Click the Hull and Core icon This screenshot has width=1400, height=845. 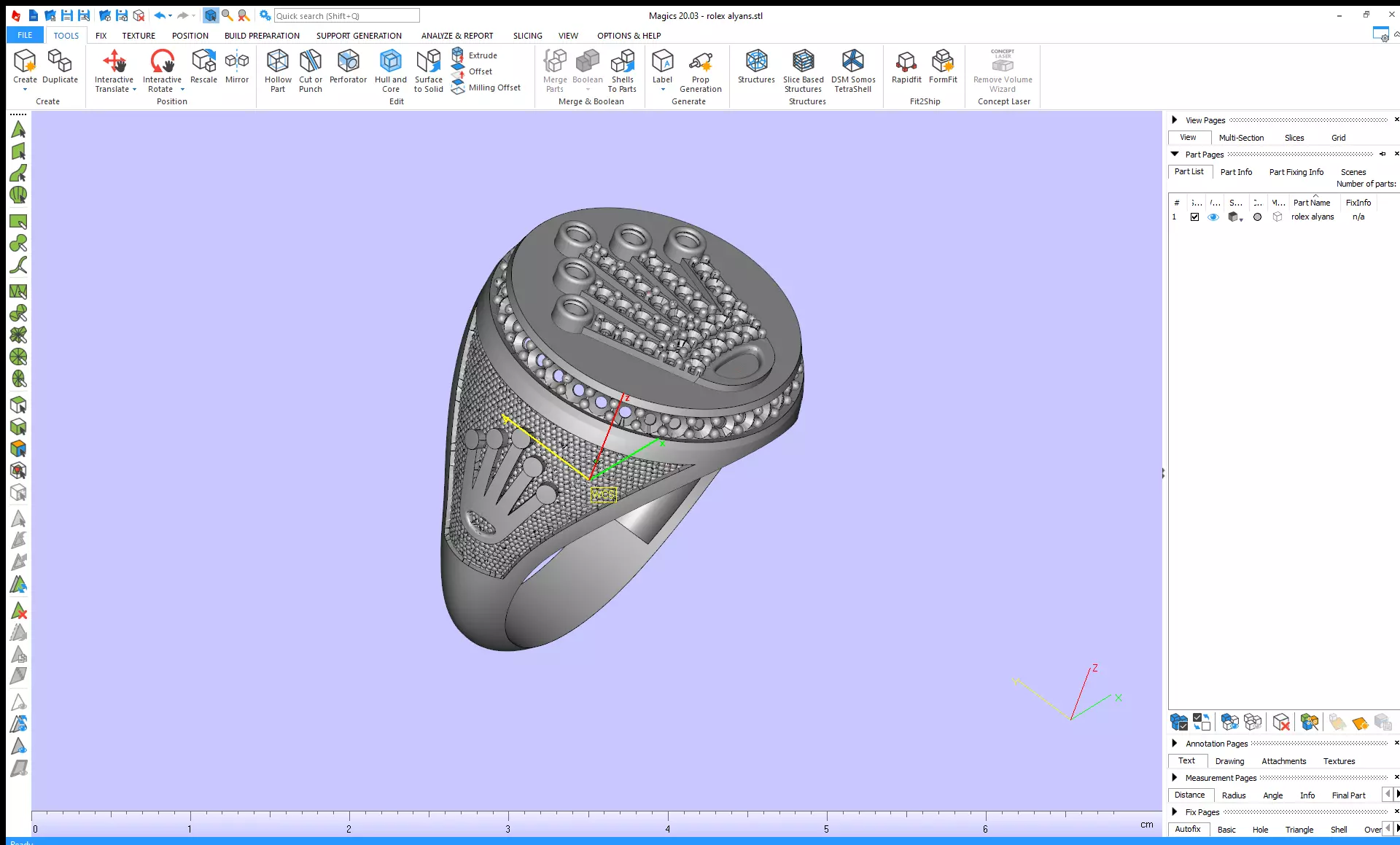pos(391,71)
